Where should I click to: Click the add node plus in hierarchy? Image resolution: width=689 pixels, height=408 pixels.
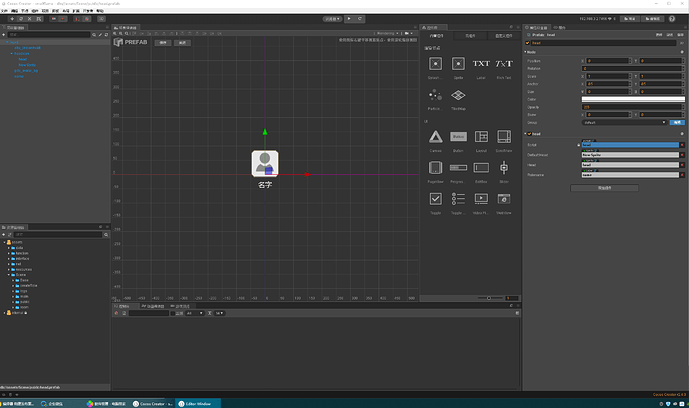tap(4, 35)
